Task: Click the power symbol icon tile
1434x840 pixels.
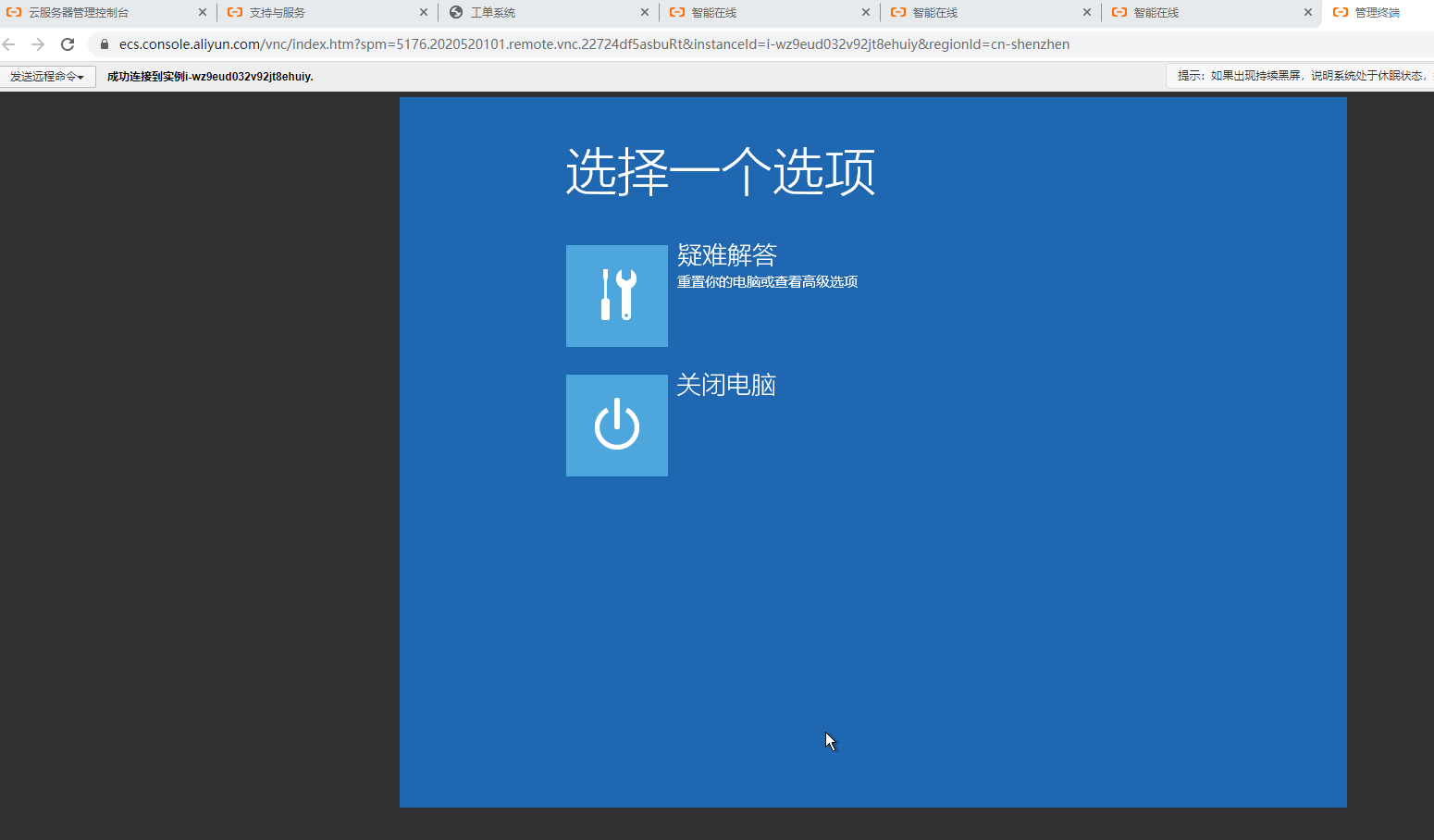Action: coord(616,425)
